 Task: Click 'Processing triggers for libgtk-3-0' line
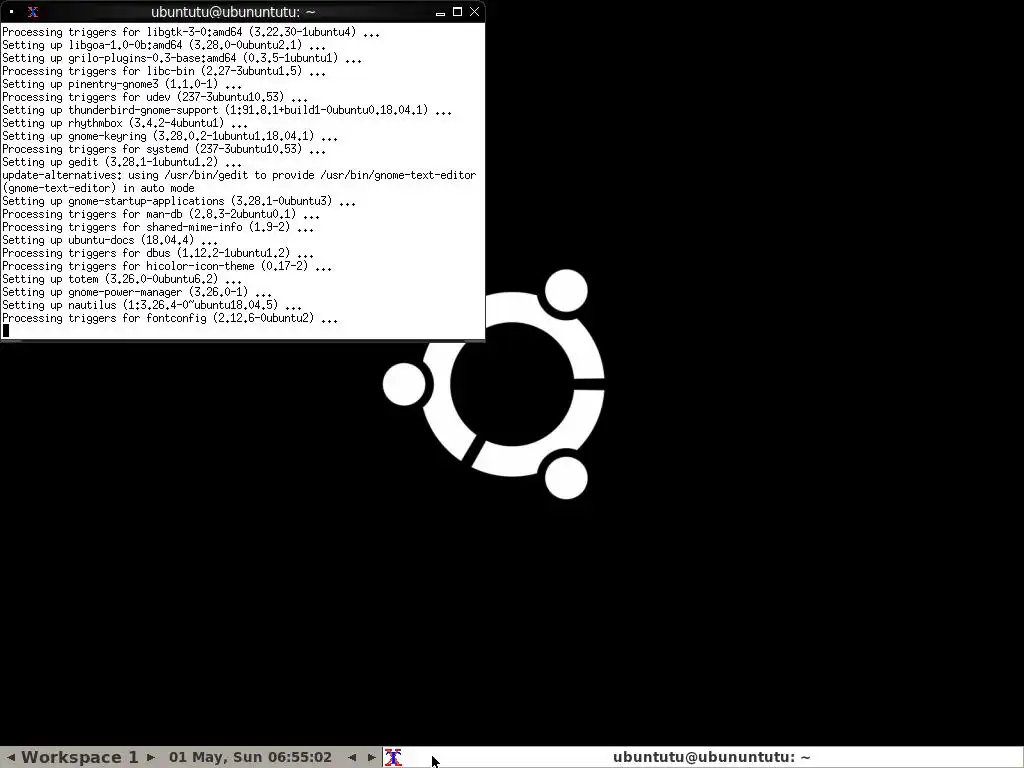(x=191, y=32)
